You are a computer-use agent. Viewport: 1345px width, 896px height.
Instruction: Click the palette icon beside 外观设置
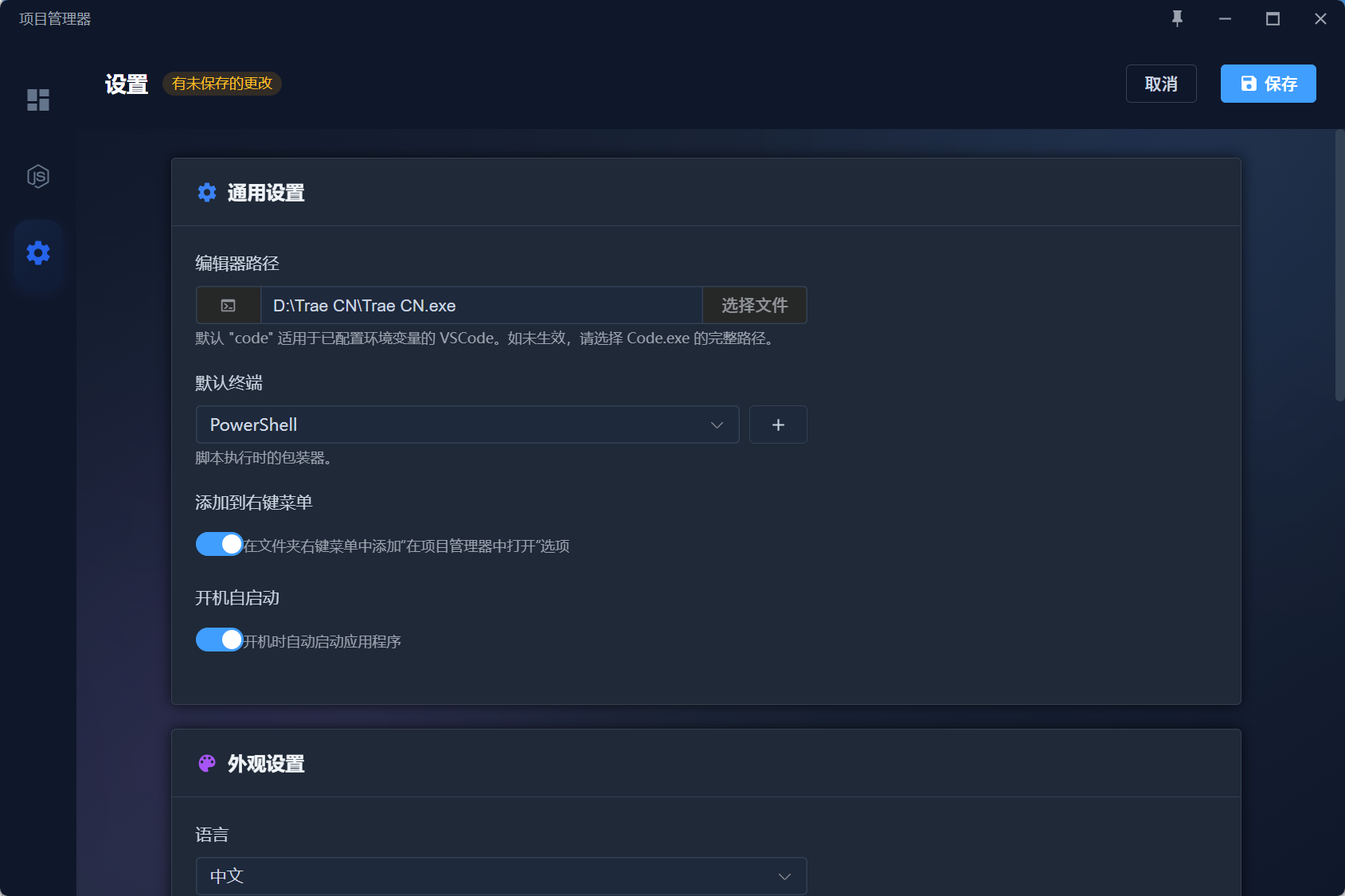[x=207, y=763]
